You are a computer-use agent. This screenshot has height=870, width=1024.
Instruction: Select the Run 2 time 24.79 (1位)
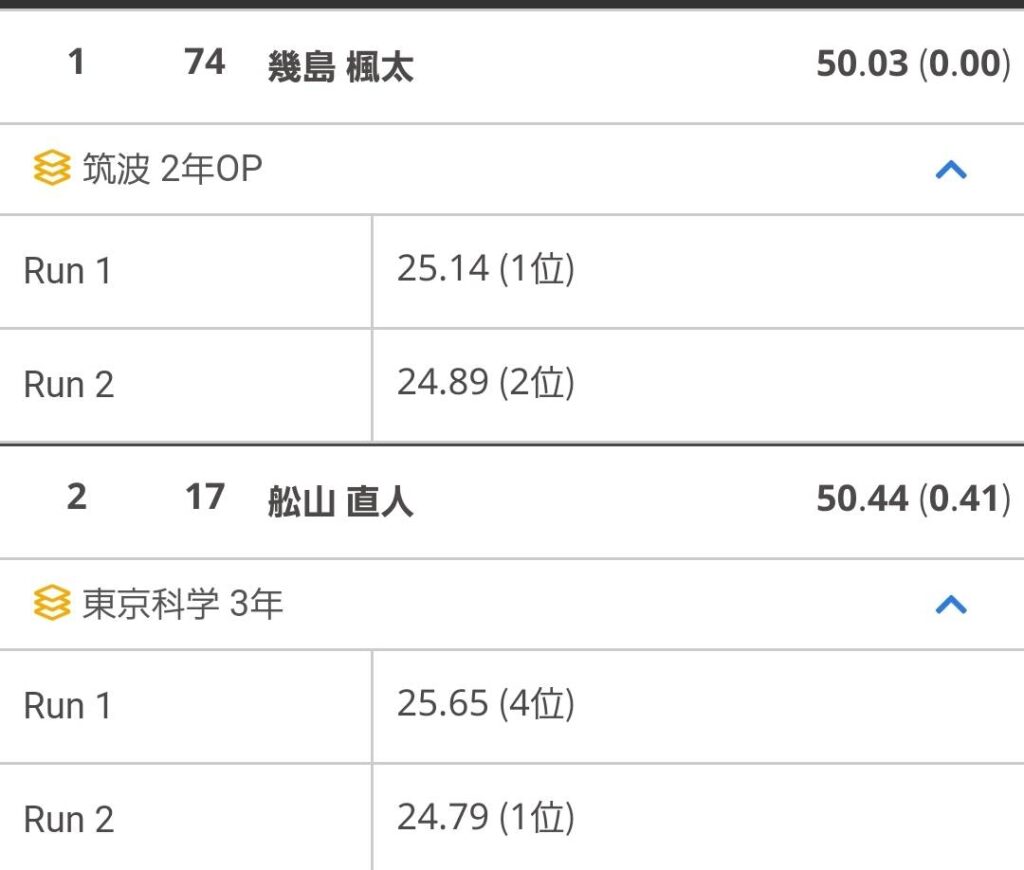coord(486,817)
